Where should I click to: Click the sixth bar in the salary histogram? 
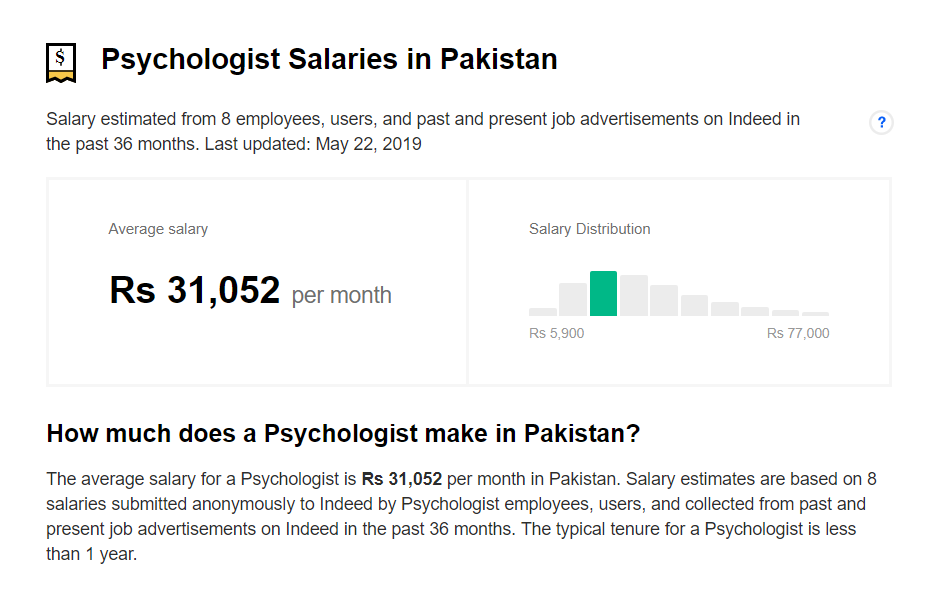[694, 306]
